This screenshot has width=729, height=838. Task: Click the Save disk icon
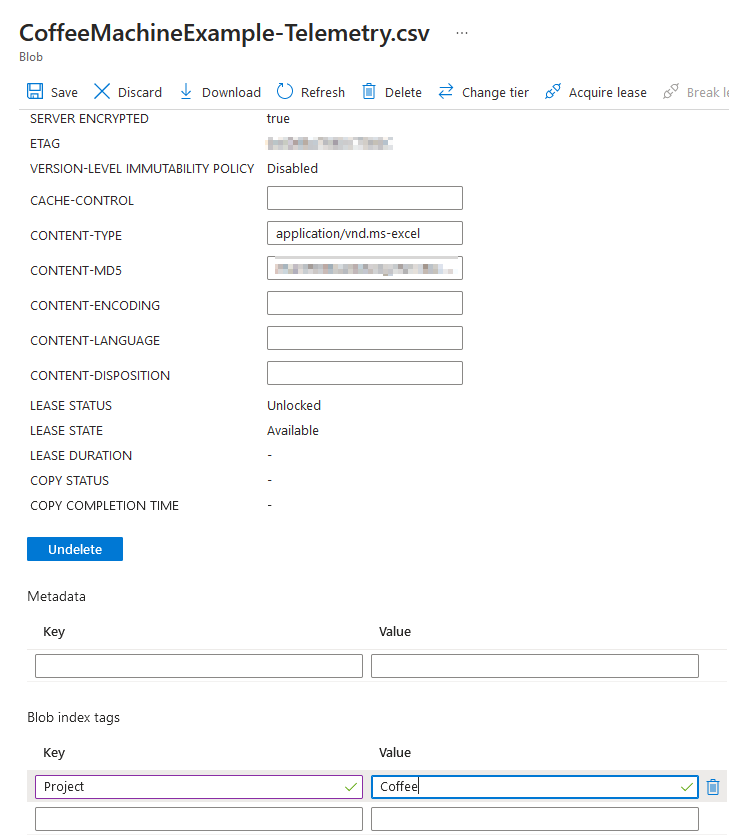[x=35, y=92]
